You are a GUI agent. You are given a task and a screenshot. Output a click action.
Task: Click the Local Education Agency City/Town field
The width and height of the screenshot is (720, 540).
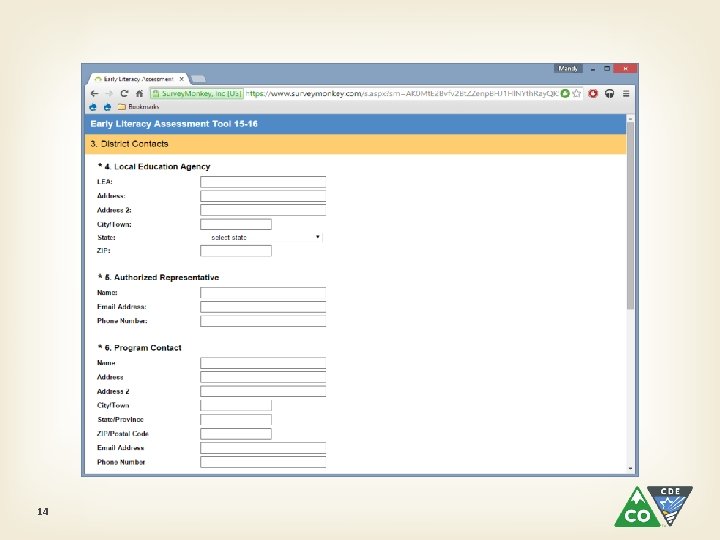(236, 225)
